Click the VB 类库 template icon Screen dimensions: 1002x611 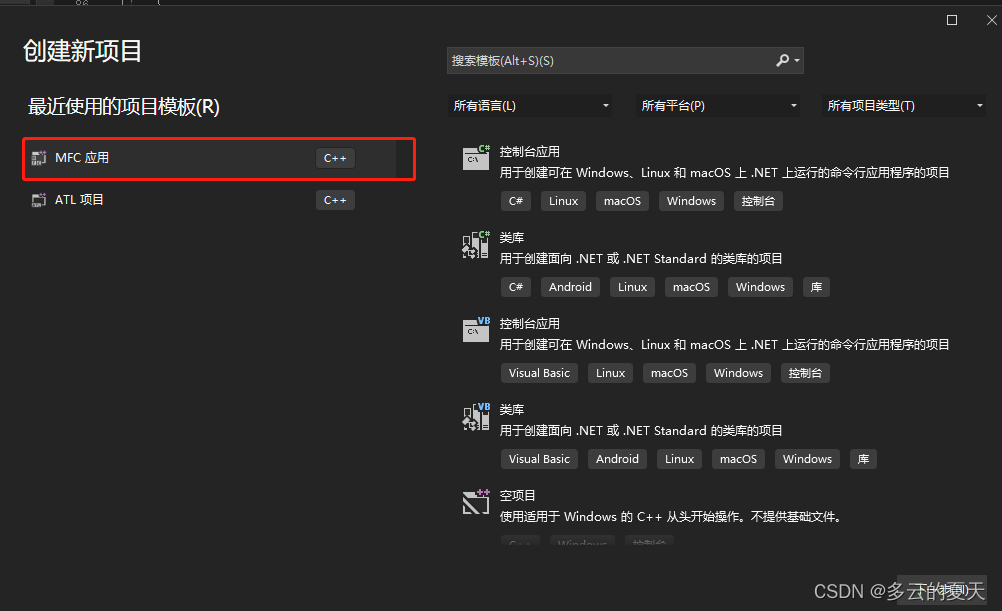[476, 416]
